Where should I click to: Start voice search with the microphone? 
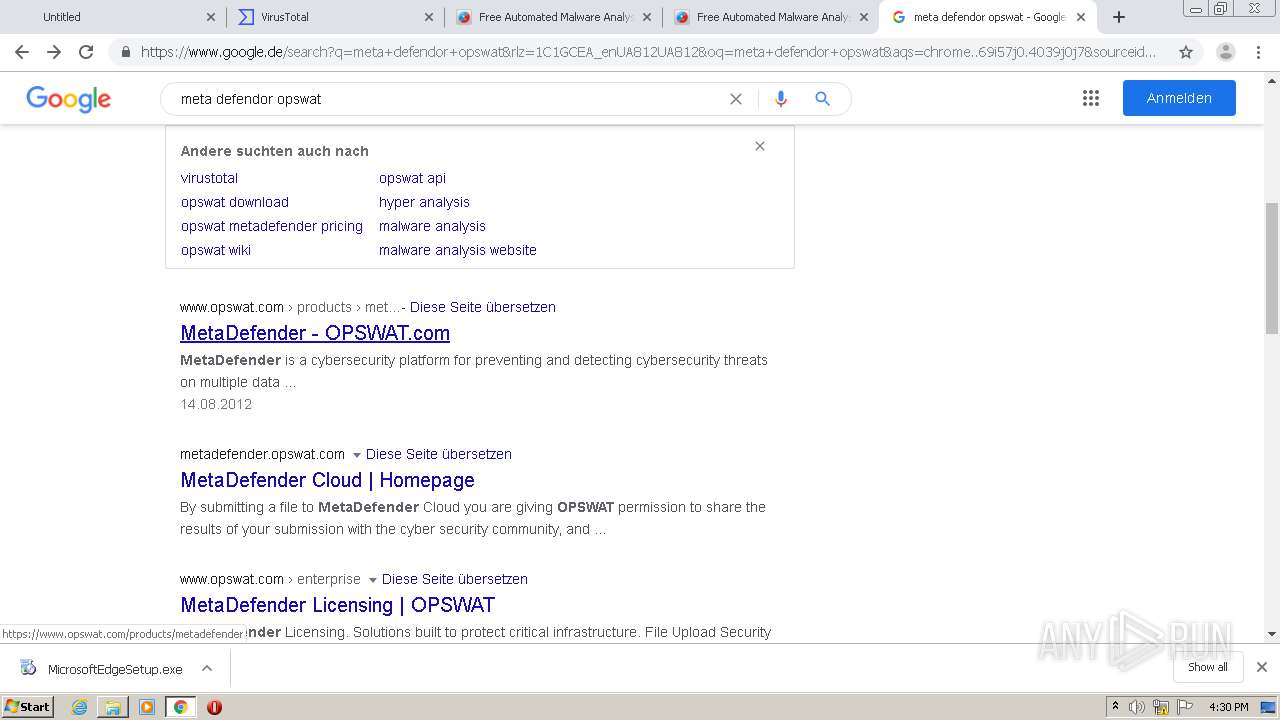pyautogui.click(x=781, y=99)
